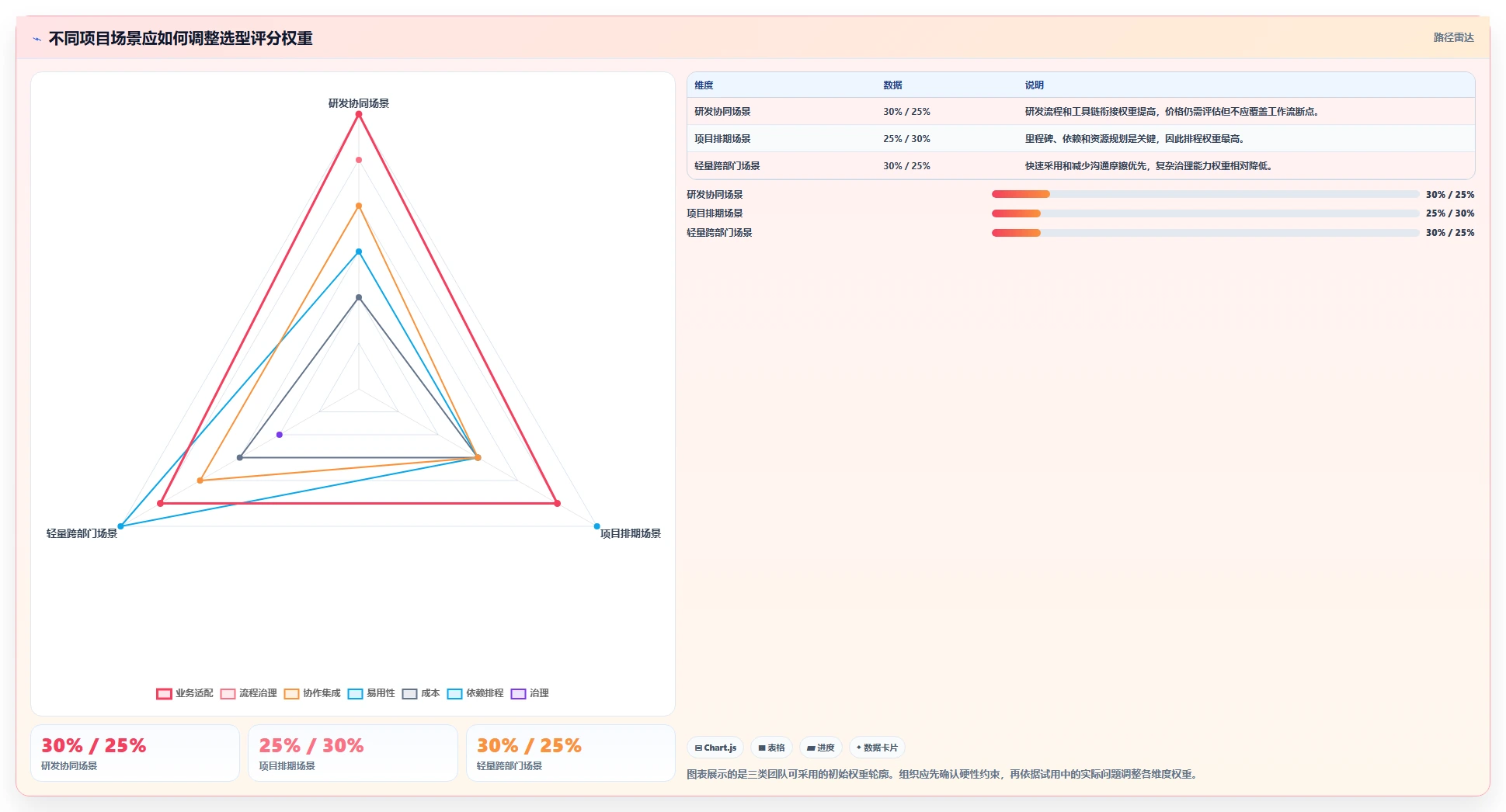Click the 进度 tag chip
Image resolution: width=1506 pixels, height=812 pixels.
(x=820, y=748)
